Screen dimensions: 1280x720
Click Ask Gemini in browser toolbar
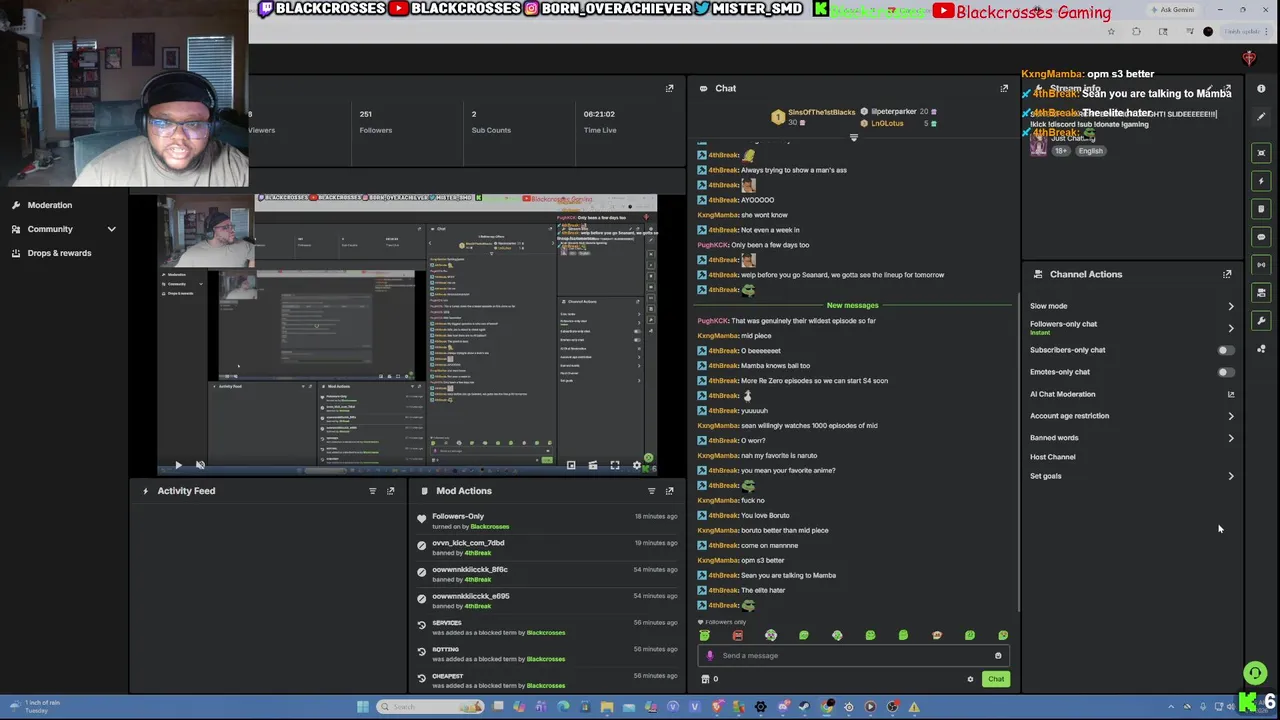coord(1173,10)
